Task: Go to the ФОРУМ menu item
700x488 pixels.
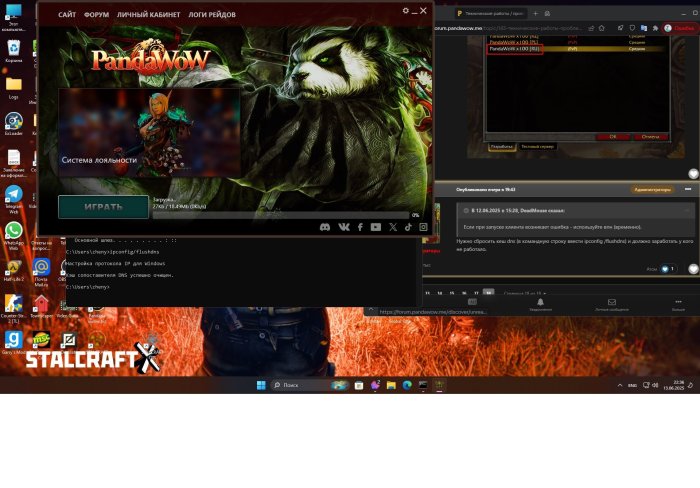Action: pyautogui.click(x=97, y=15)
